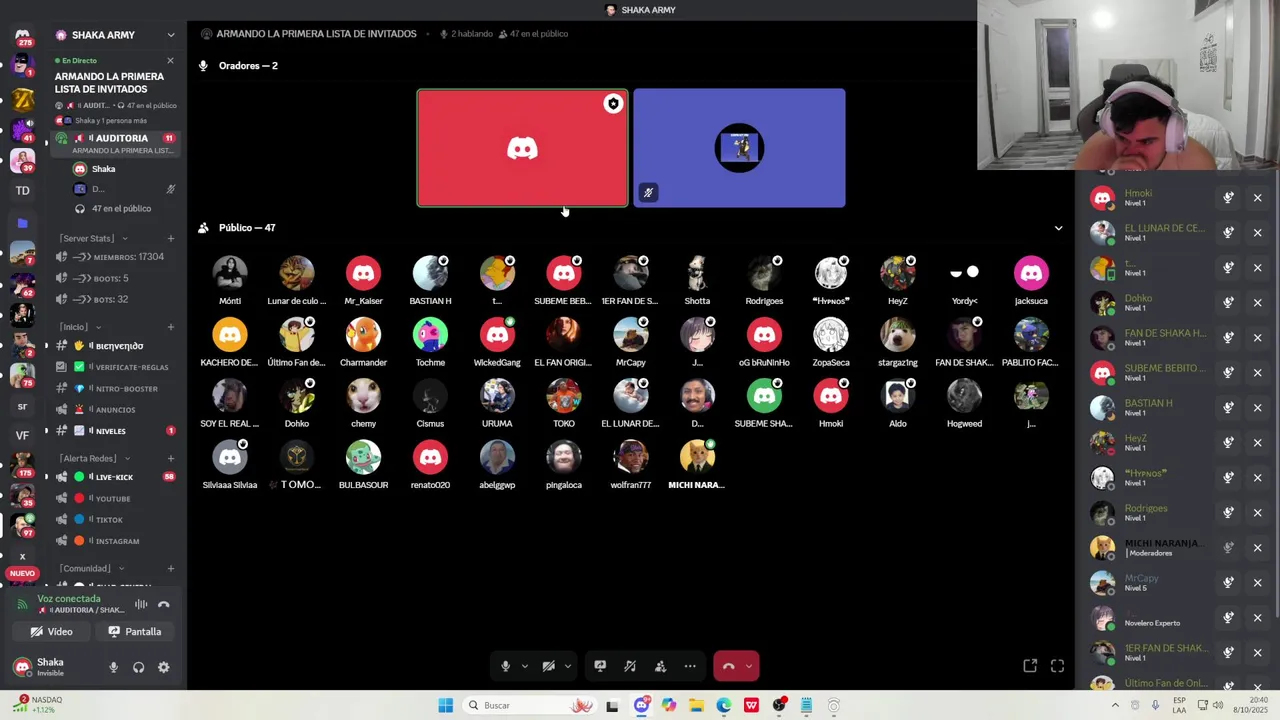1280x720 pixels.
Task: Click Charmander audience avatar
Action: click(x=363, y=335)
